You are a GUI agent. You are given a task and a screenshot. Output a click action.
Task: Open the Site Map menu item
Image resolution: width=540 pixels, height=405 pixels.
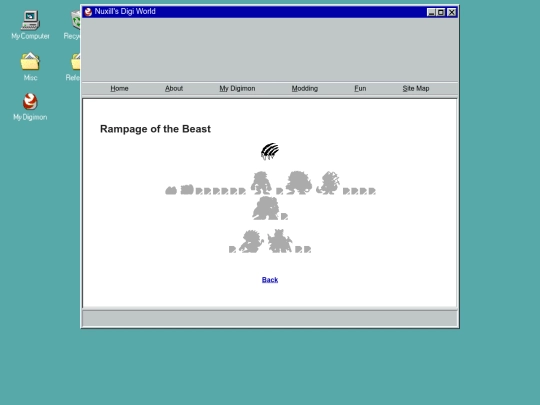click(416, 89)
